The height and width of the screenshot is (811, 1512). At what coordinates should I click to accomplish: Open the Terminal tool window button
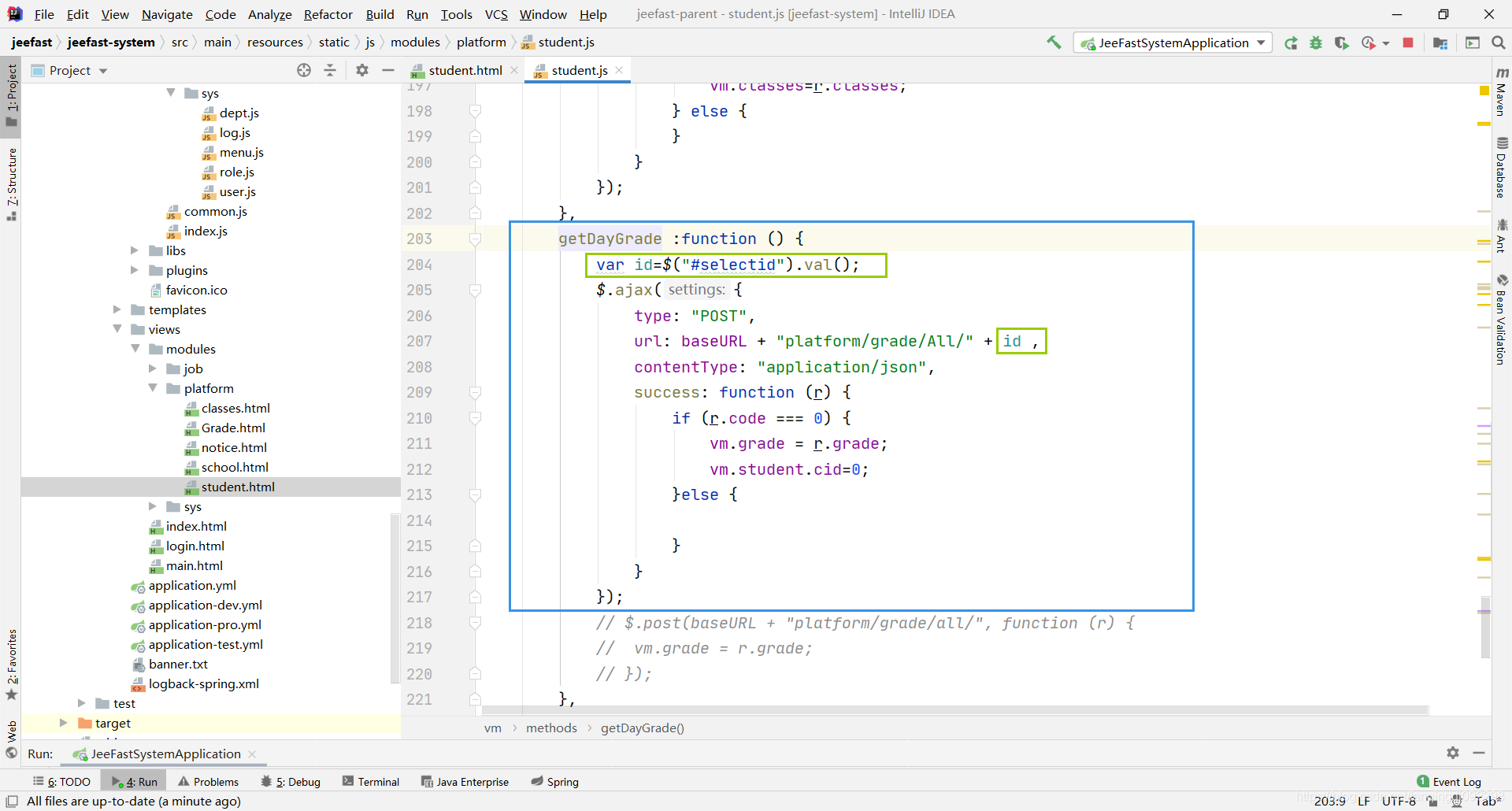pos(371,781)
